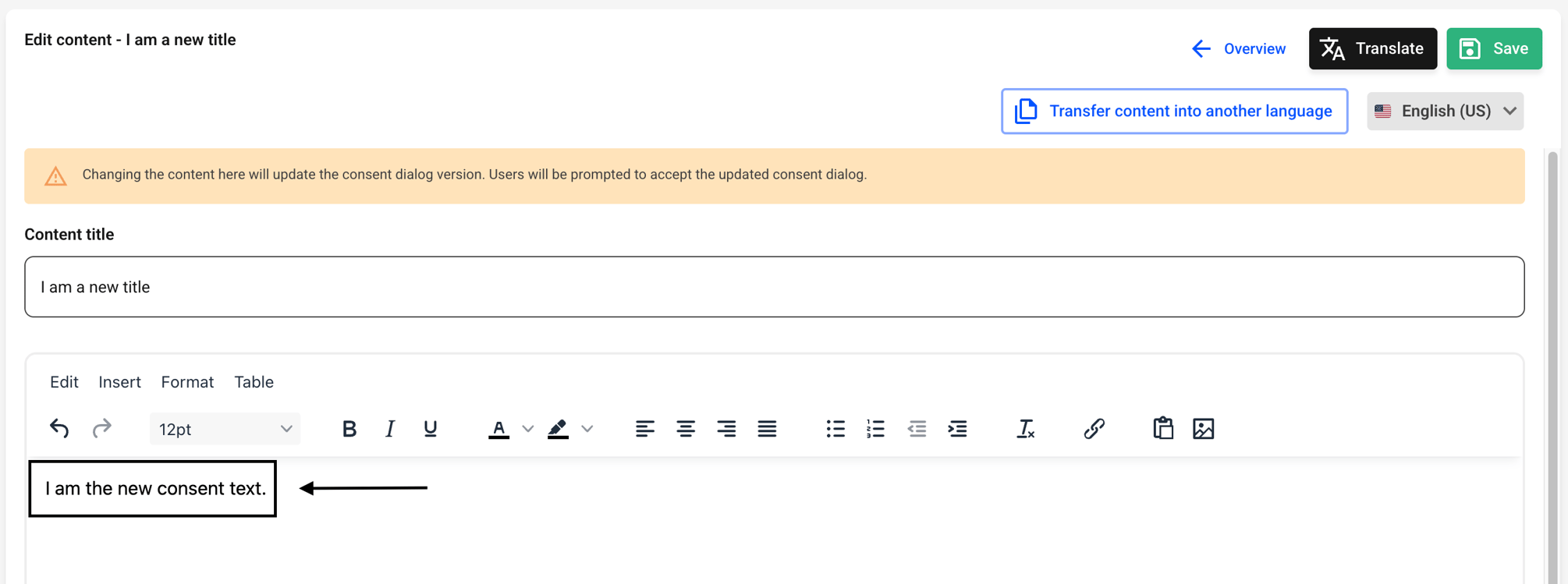Image resolution: width=1568 pixels, height=584 pixels.
Task: Increase indent of paragraph
Action: pyautogui.click(x=957, y=429)
